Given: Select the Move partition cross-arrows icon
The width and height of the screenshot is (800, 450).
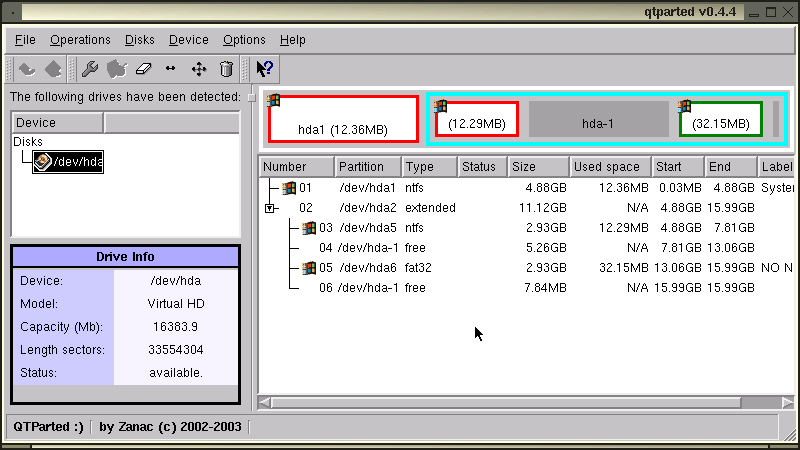Looking at the screenshot, I should (x=199, y=69).
